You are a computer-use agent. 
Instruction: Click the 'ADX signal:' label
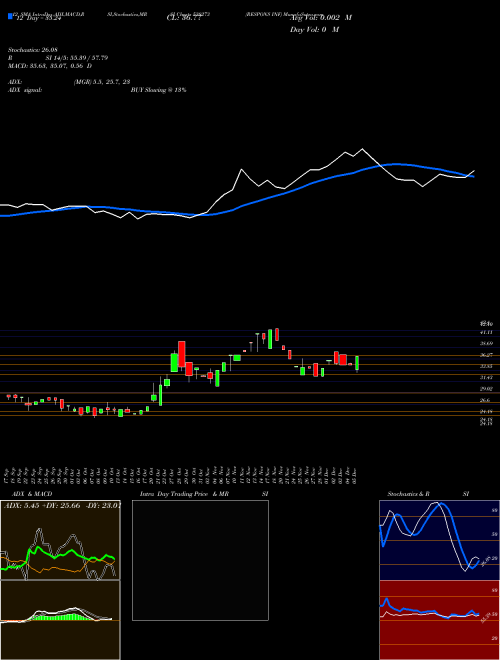[25, 90]
